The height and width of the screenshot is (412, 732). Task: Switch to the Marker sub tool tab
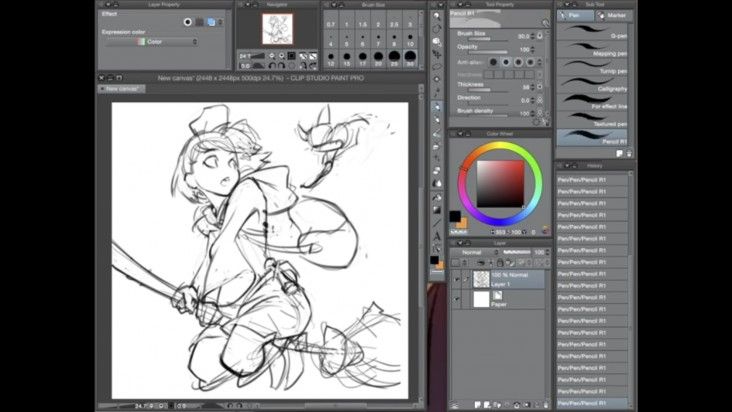pos(612,15)
